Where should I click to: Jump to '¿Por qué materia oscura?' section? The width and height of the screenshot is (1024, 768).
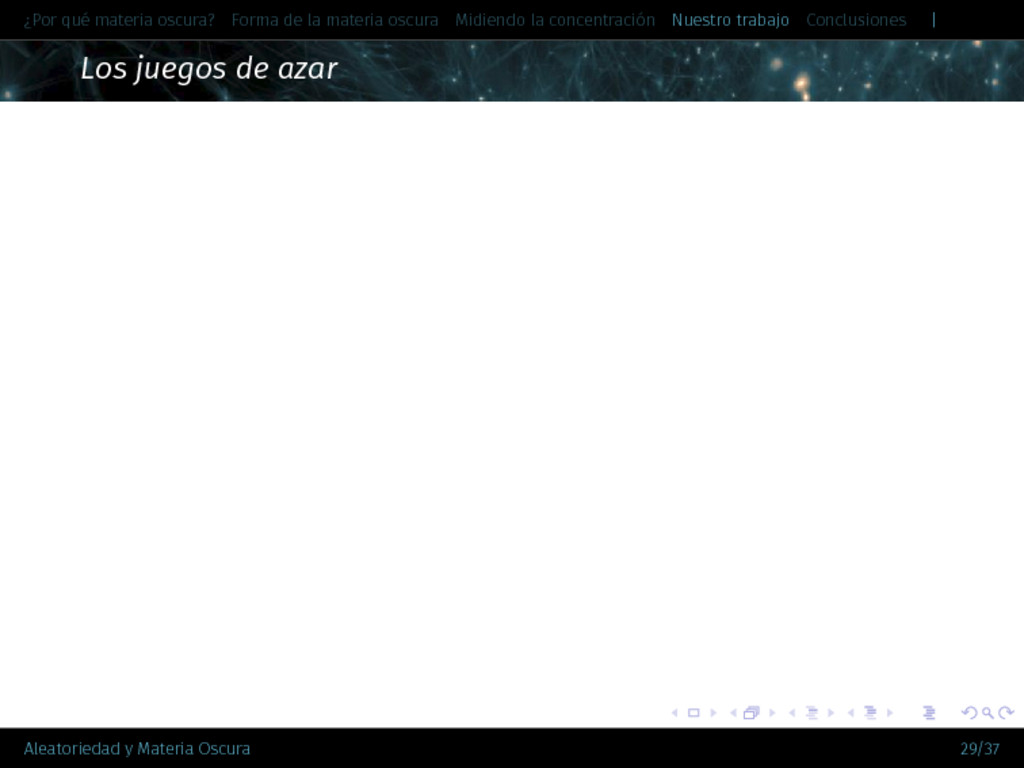click(x=119, y=20)
